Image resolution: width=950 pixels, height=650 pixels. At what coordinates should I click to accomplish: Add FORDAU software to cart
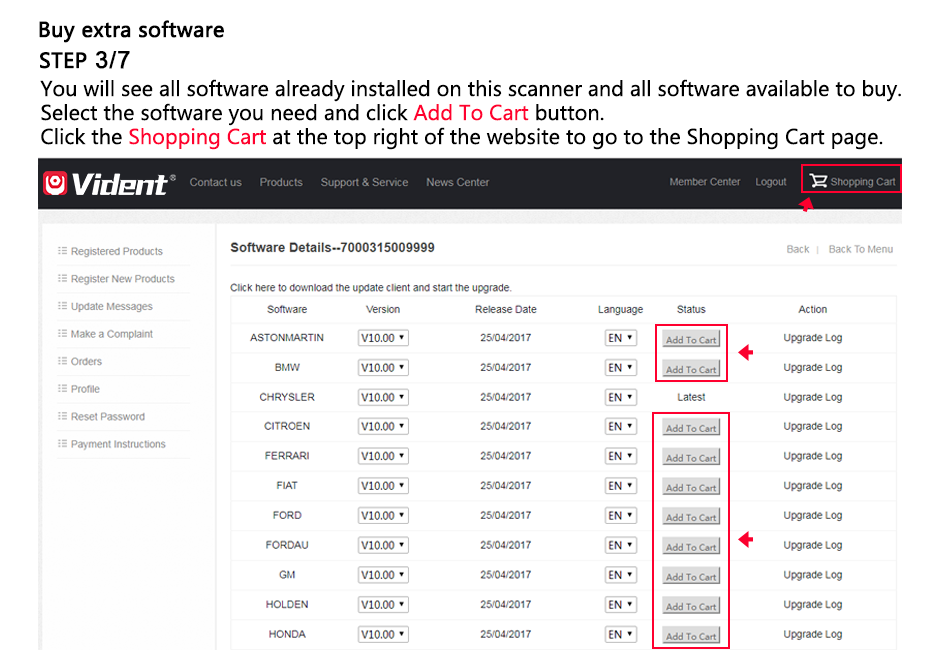coord(691,546)
